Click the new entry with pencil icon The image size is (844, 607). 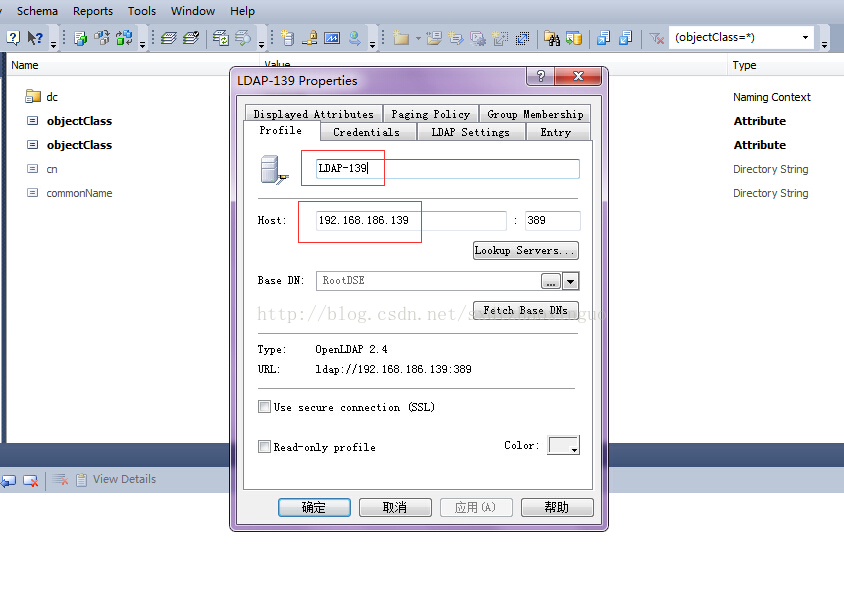(456, 38)
